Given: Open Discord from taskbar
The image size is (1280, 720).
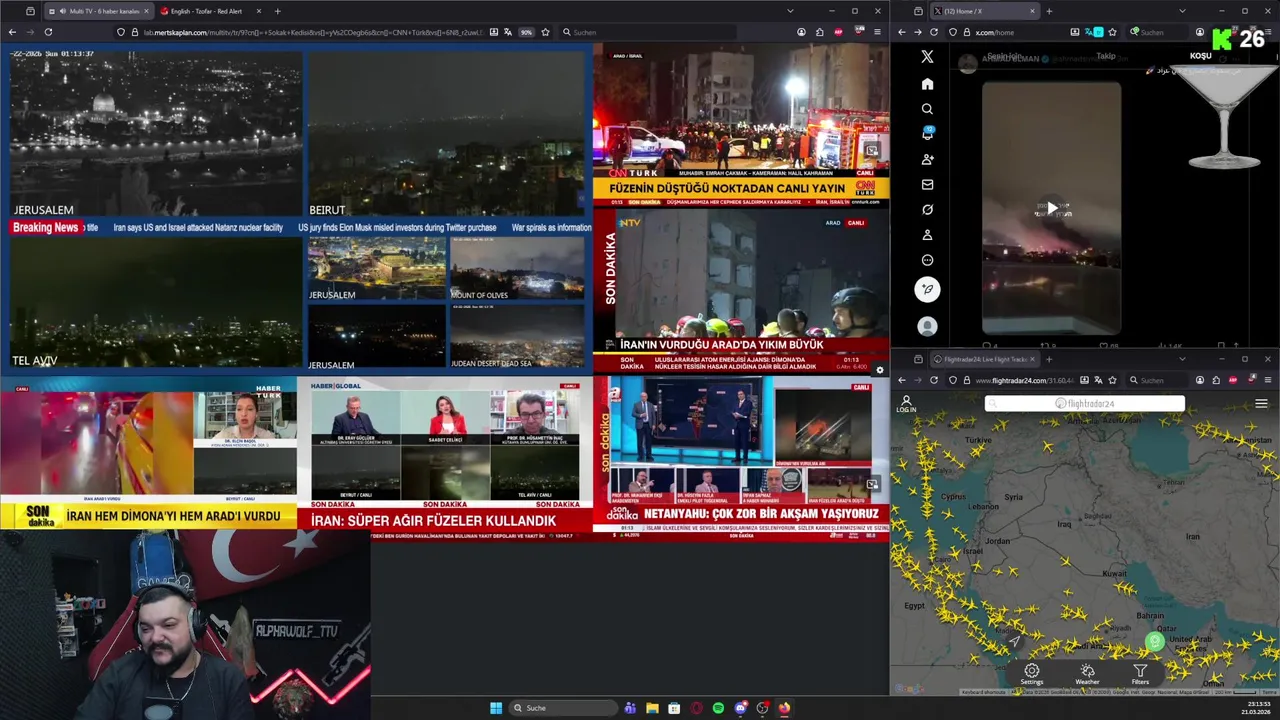Looking at the screenshot, I should [x=740, y=708].
